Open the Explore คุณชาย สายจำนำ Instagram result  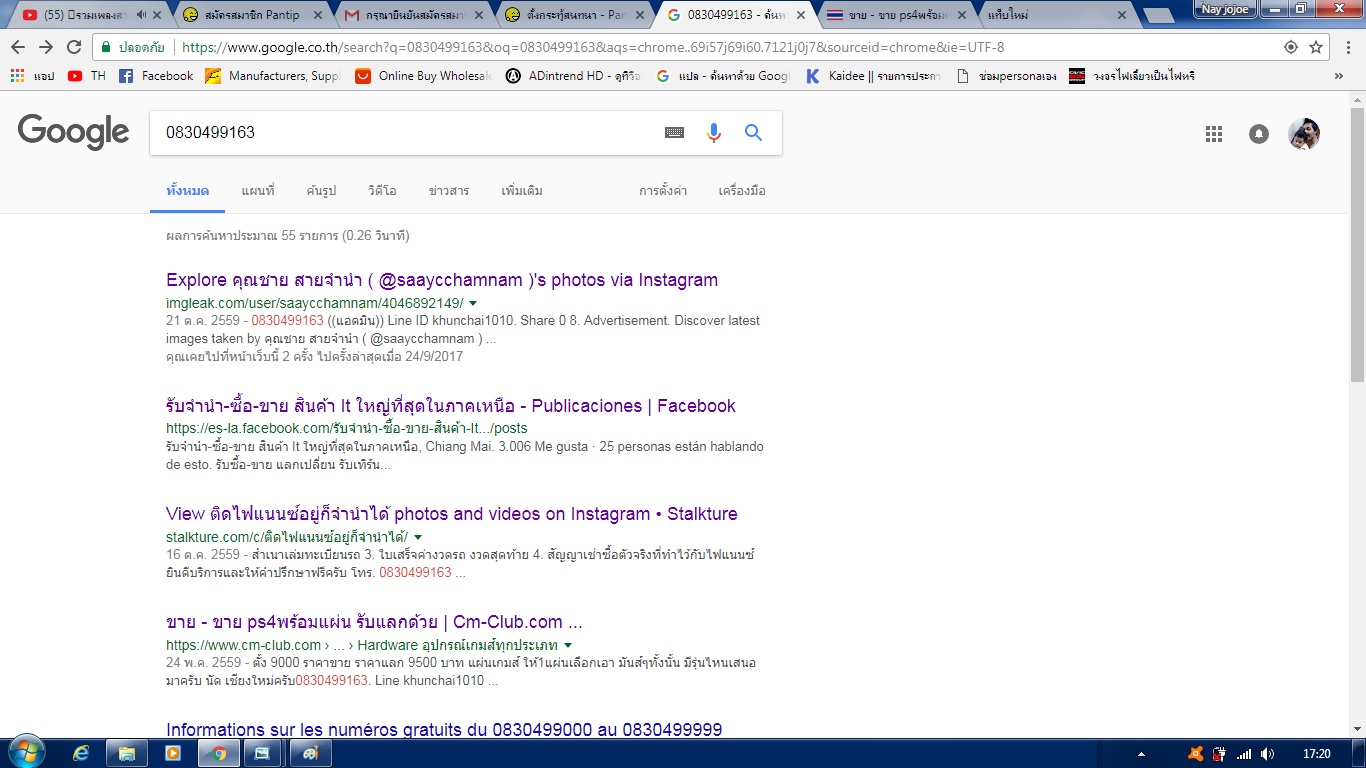442,280
